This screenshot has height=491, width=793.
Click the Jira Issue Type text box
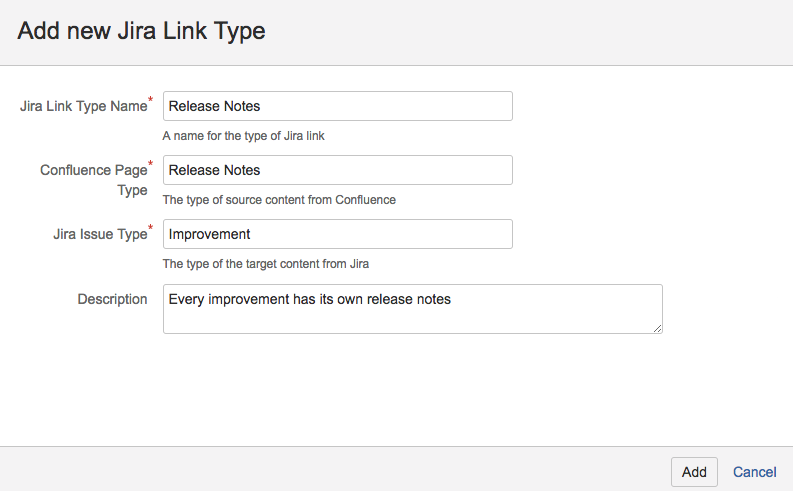(x=337, y=234)
